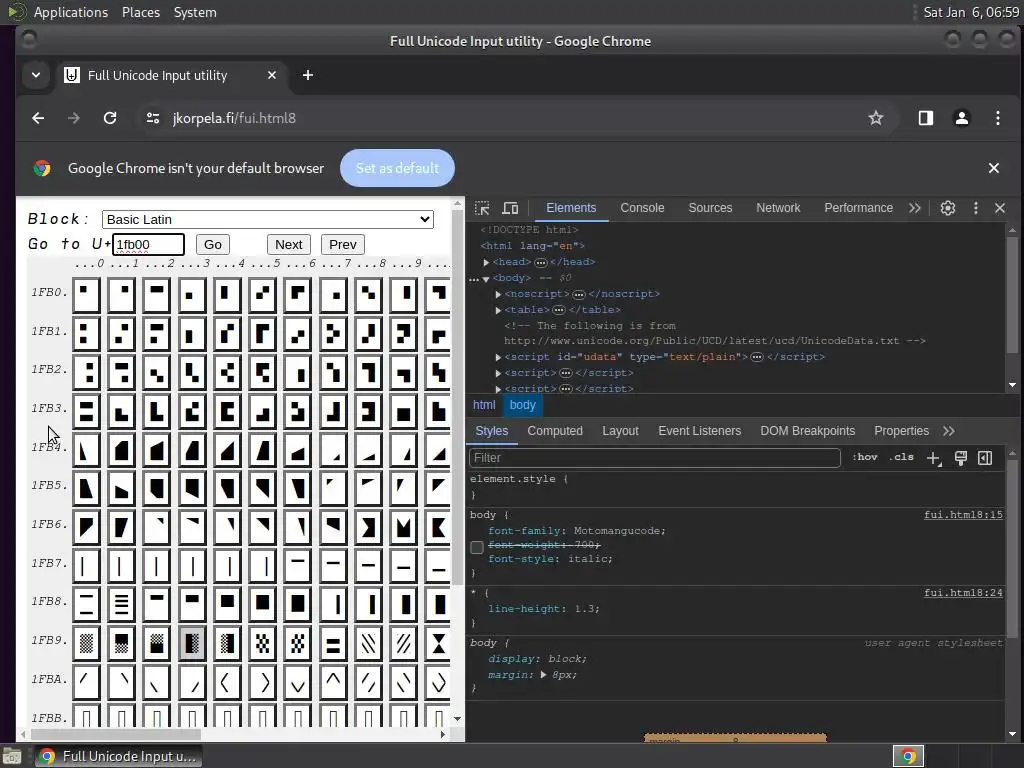The width and height of the screenshot is (1024, 768).
Task: Click the Go button
Action: (x=213, y=245)
